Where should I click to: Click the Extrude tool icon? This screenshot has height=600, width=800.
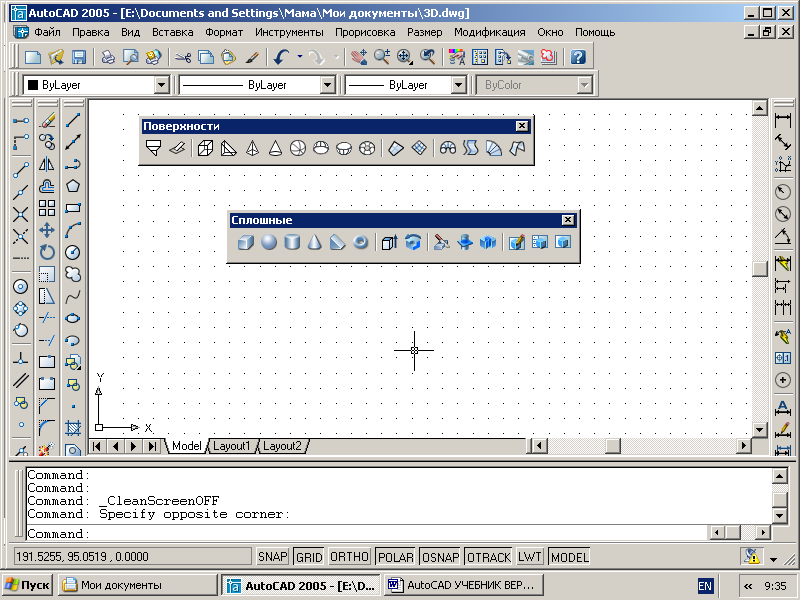click(x=390, y=242)
